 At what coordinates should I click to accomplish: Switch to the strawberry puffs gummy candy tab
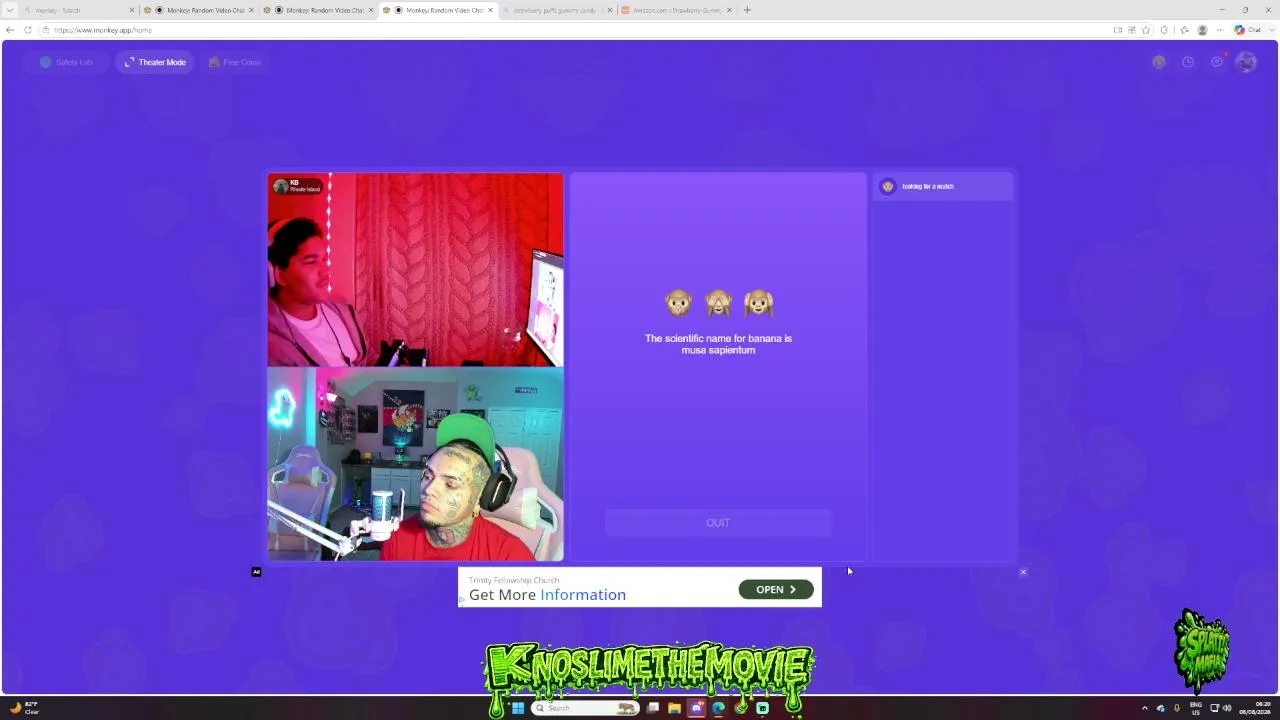(x=556, y=10)
